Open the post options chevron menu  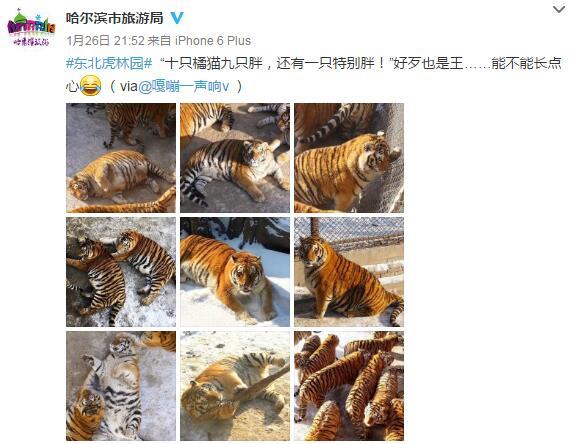coord(558,10)
